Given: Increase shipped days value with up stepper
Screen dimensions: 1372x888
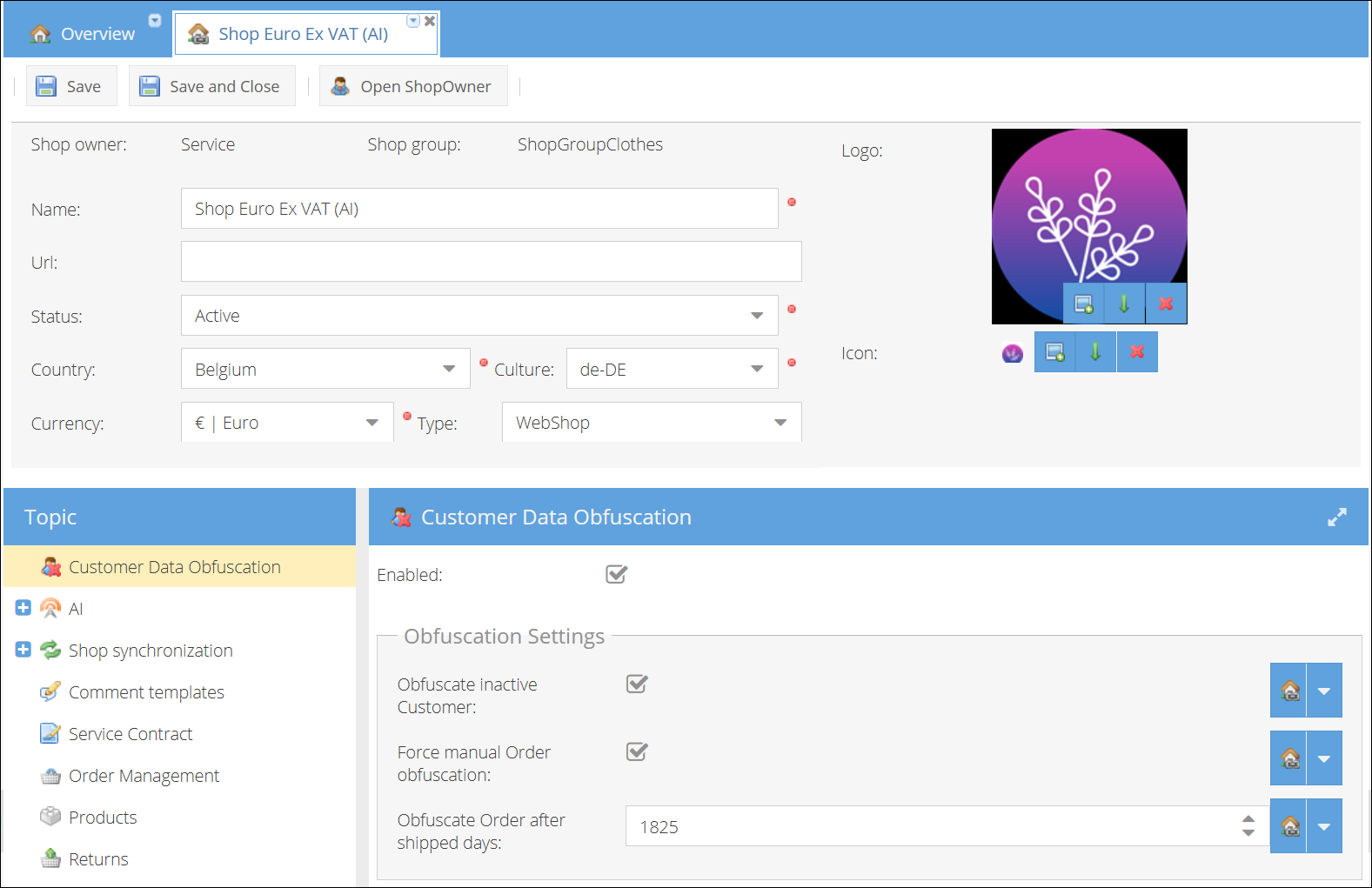Looking at the screenshot, I should 1248,818.
